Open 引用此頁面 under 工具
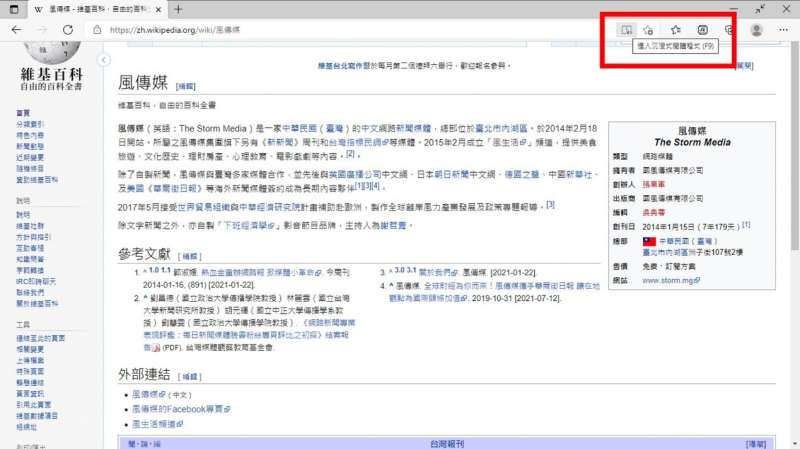 point(34,405)
